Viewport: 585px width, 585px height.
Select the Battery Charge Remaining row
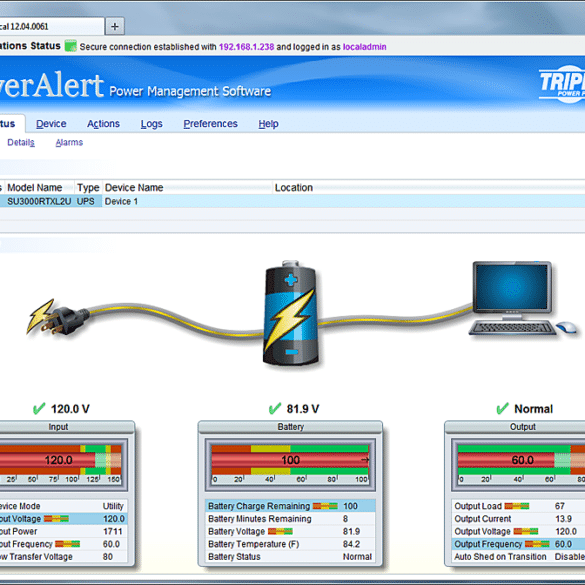point(290,506)
